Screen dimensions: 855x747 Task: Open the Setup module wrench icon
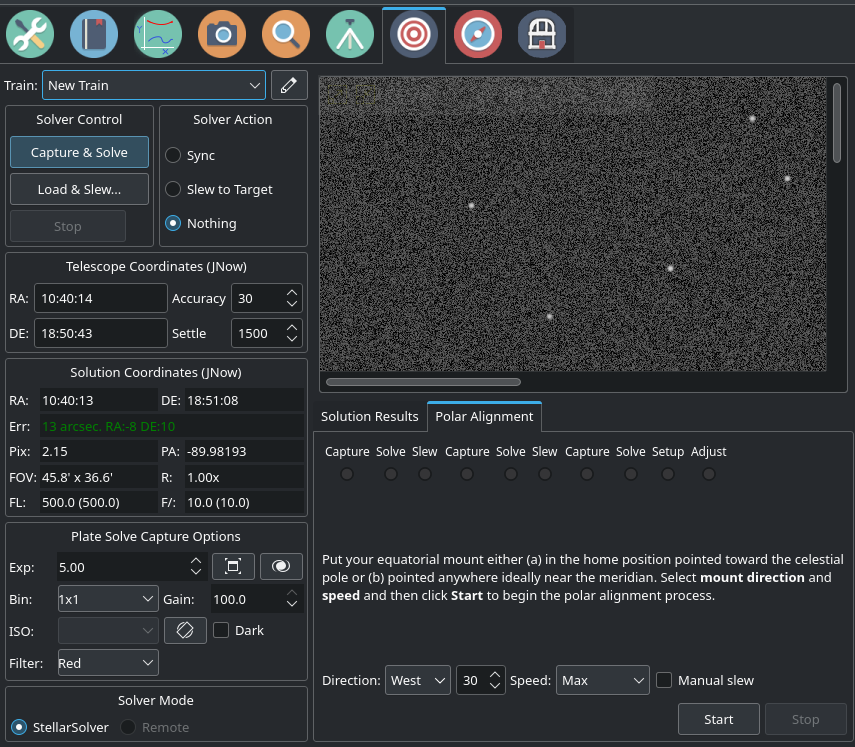click(30, 34)
